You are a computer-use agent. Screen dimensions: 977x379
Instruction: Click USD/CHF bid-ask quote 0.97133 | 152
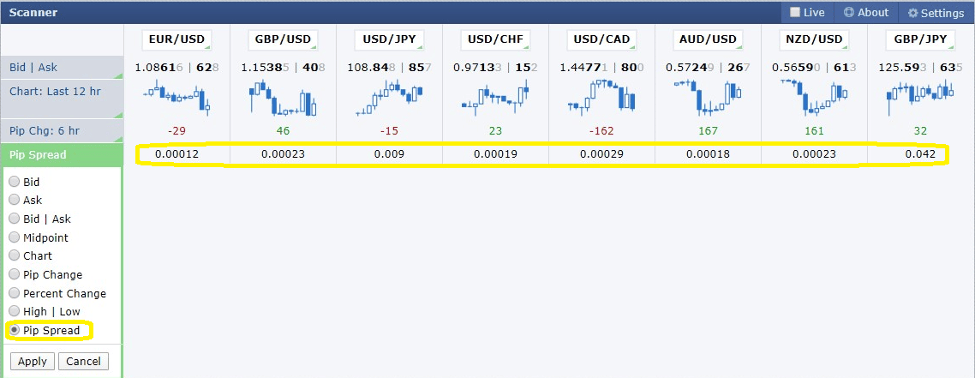click(495, 67)
